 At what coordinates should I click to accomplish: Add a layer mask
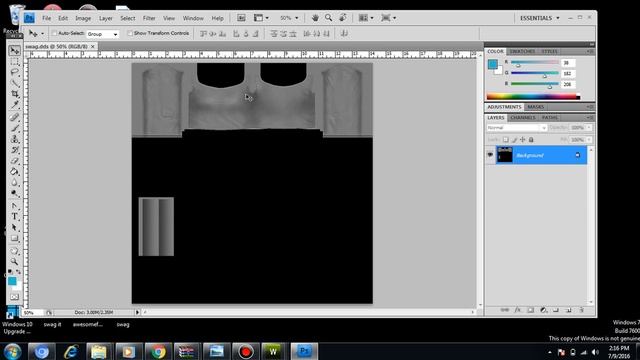coord(531,310)
